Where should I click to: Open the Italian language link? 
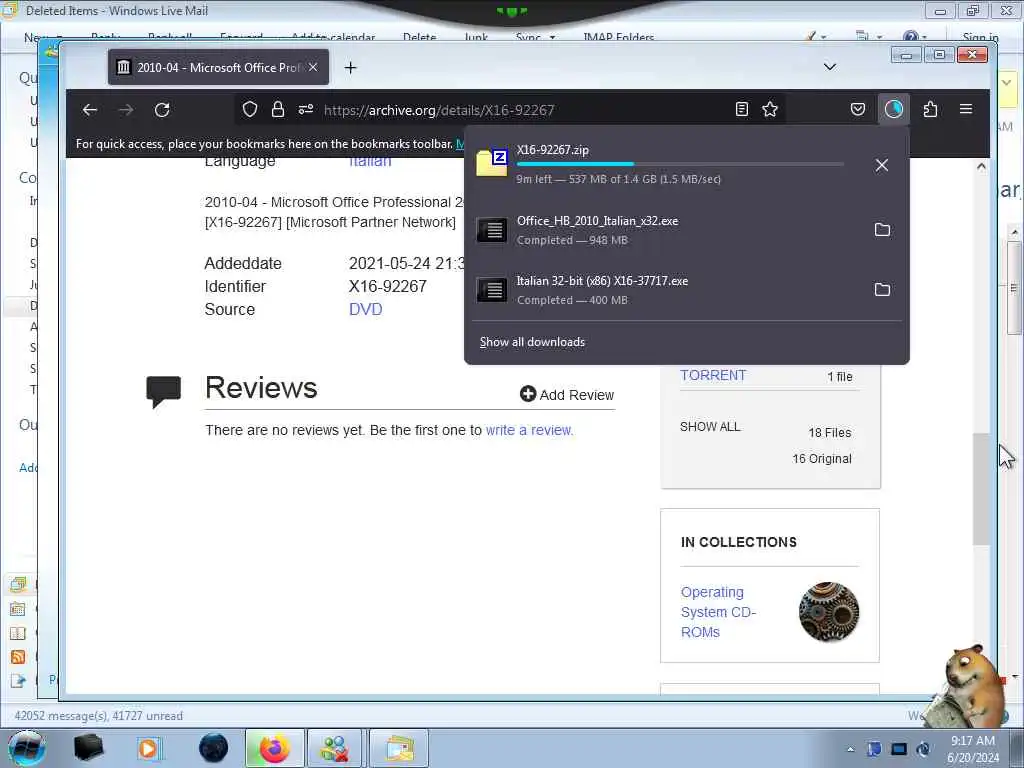(370, 162)
